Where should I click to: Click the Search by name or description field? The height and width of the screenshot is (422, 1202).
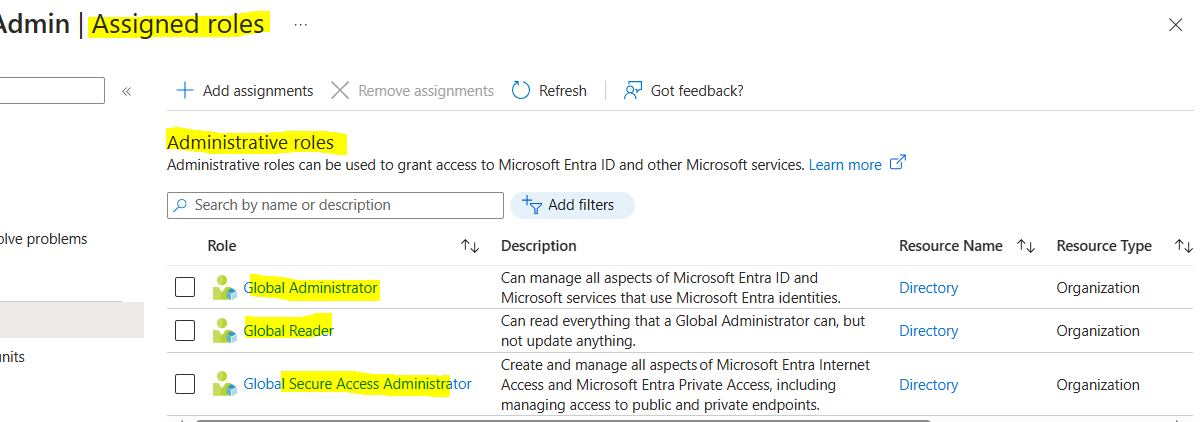pyautogui.click(x=335, y=205)
